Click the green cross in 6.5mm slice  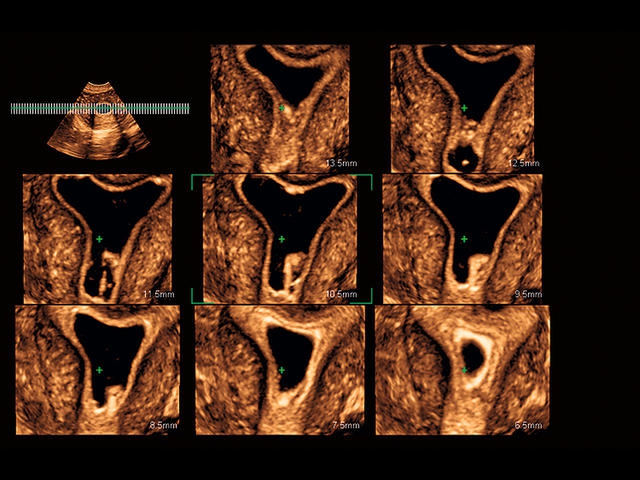(464, 370)
